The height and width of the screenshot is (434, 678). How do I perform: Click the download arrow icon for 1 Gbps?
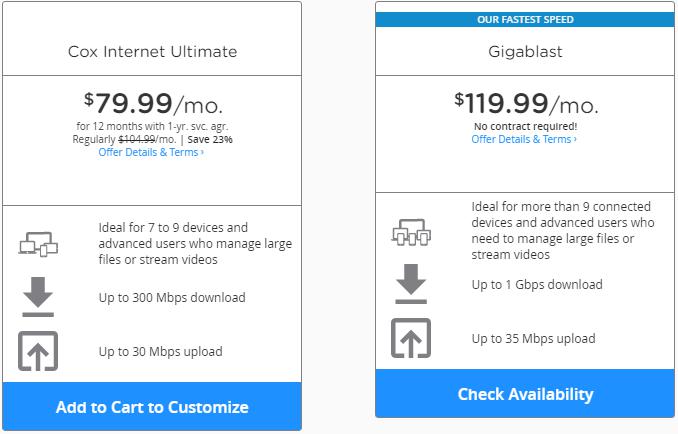point(410,284)
